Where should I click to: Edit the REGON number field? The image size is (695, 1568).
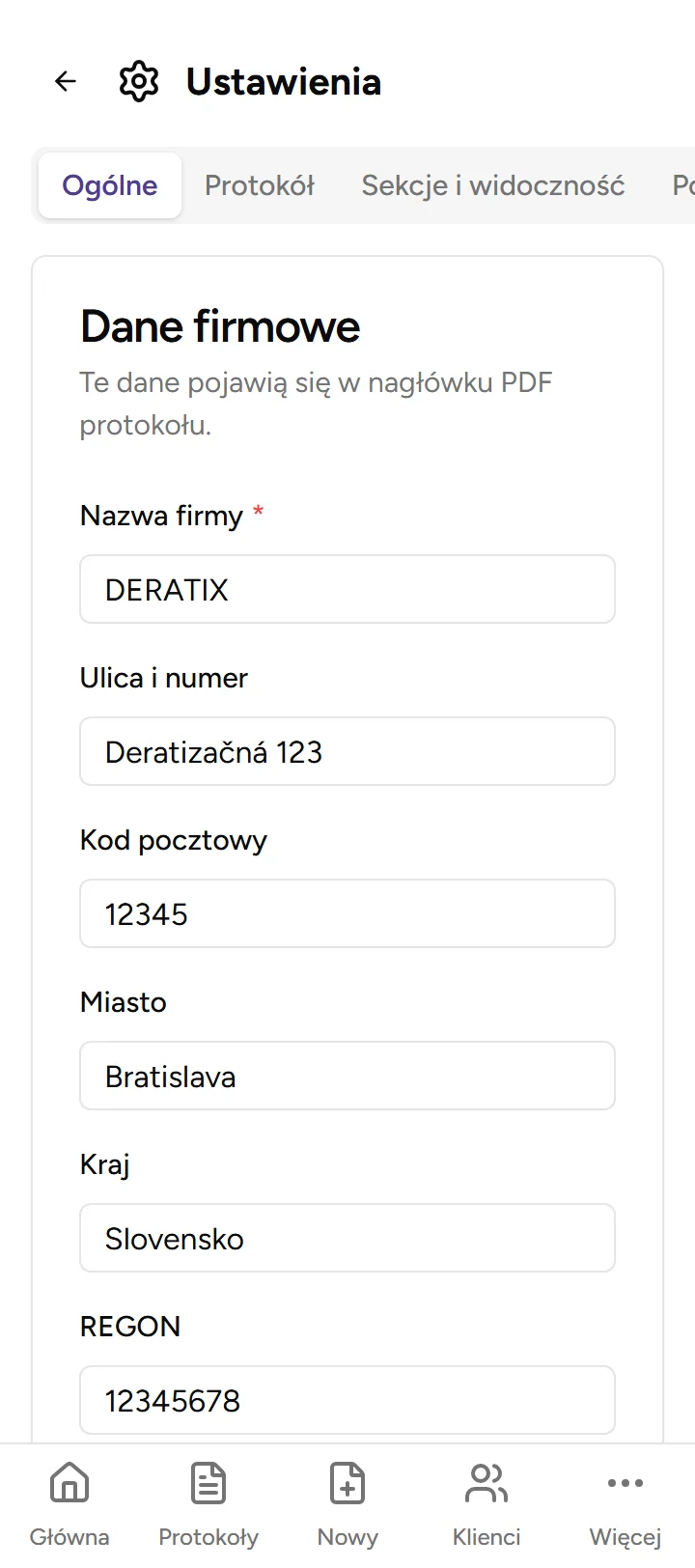click(x=347, y=1400)
